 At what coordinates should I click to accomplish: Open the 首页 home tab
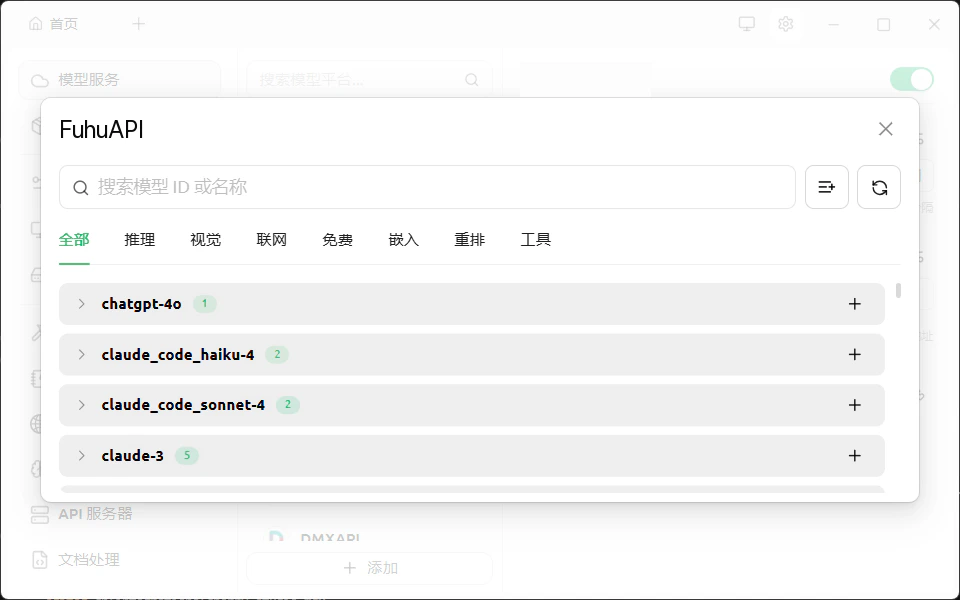54,24
